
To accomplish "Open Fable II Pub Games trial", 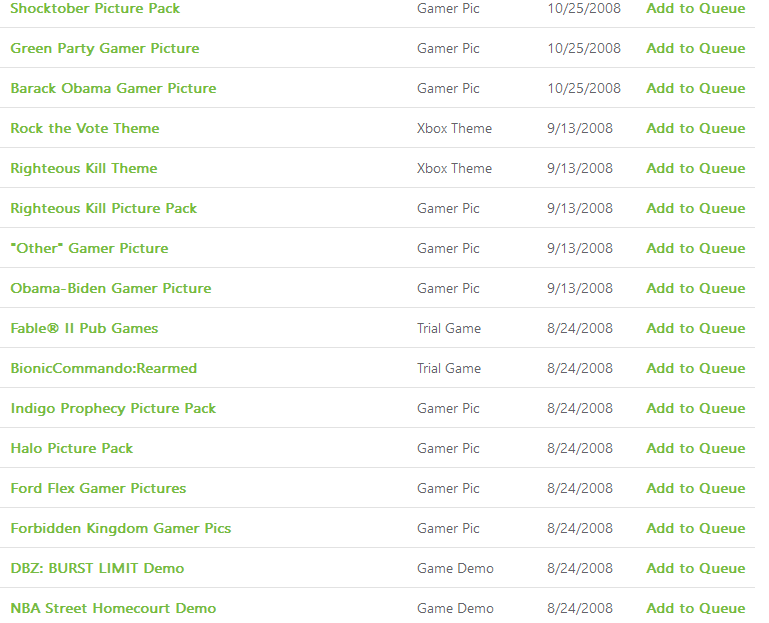I will pyautogui.click(x=84, y=328).
